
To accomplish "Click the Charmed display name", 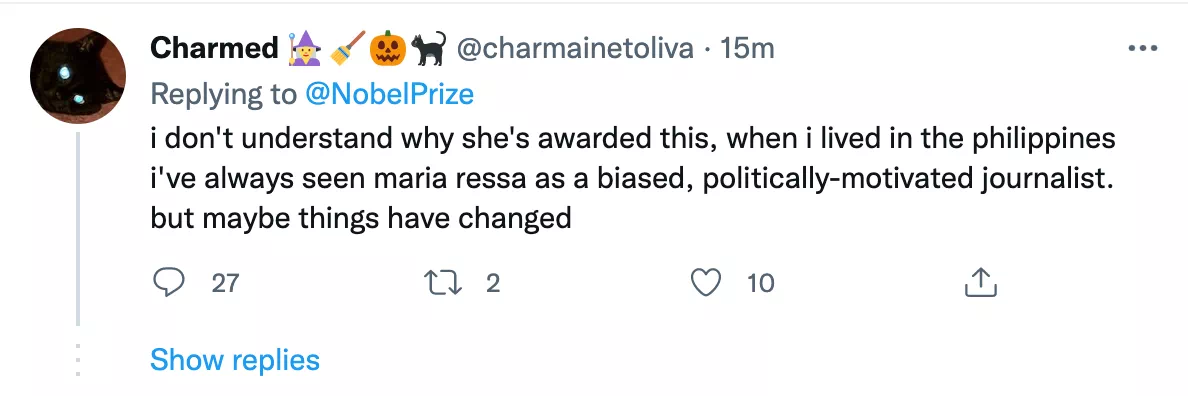I will pyautogui.click(x=214, y=48).
